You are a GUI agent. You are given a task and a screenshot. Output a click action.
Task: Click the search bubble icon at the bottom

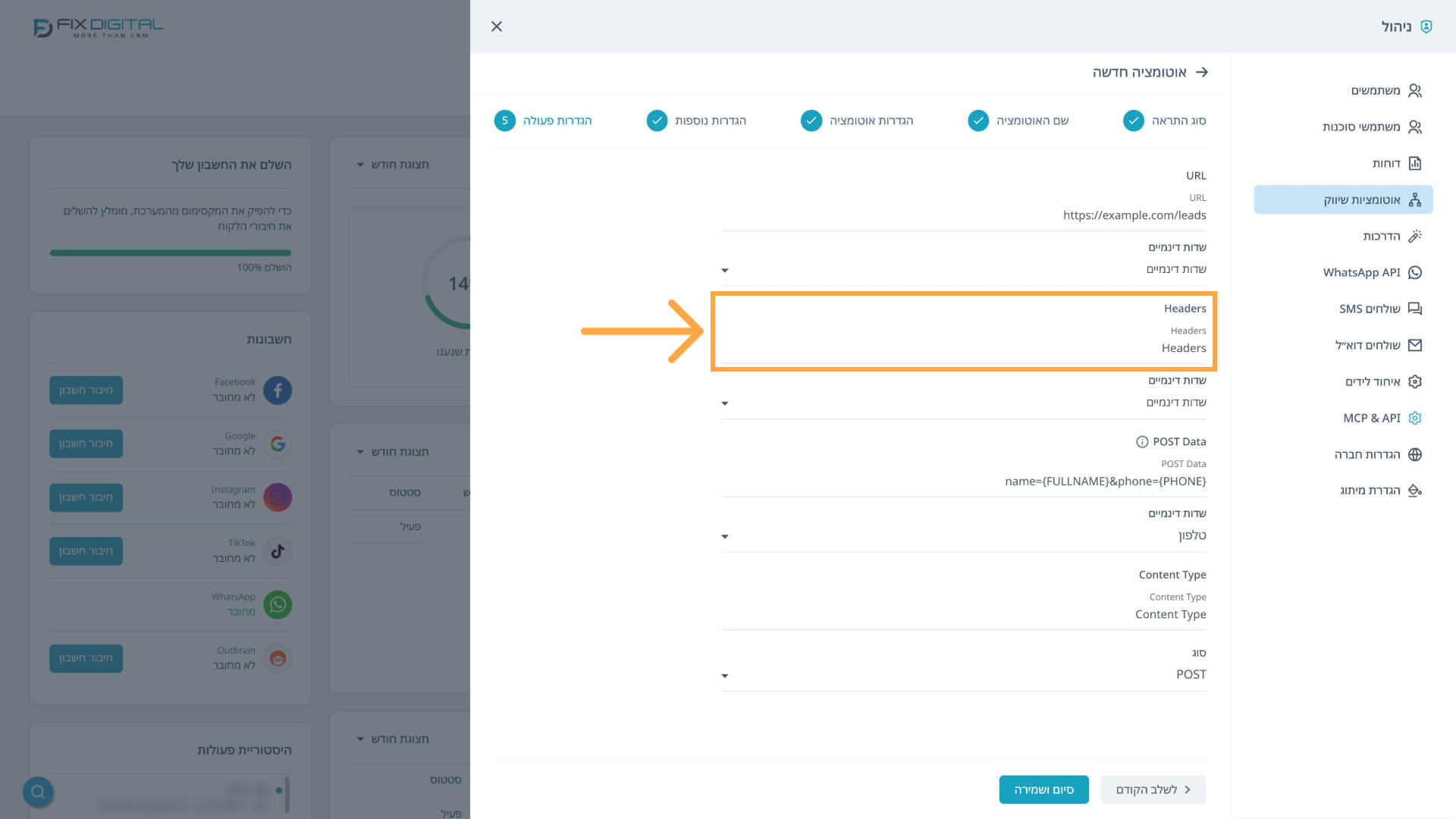coord(38,792)
